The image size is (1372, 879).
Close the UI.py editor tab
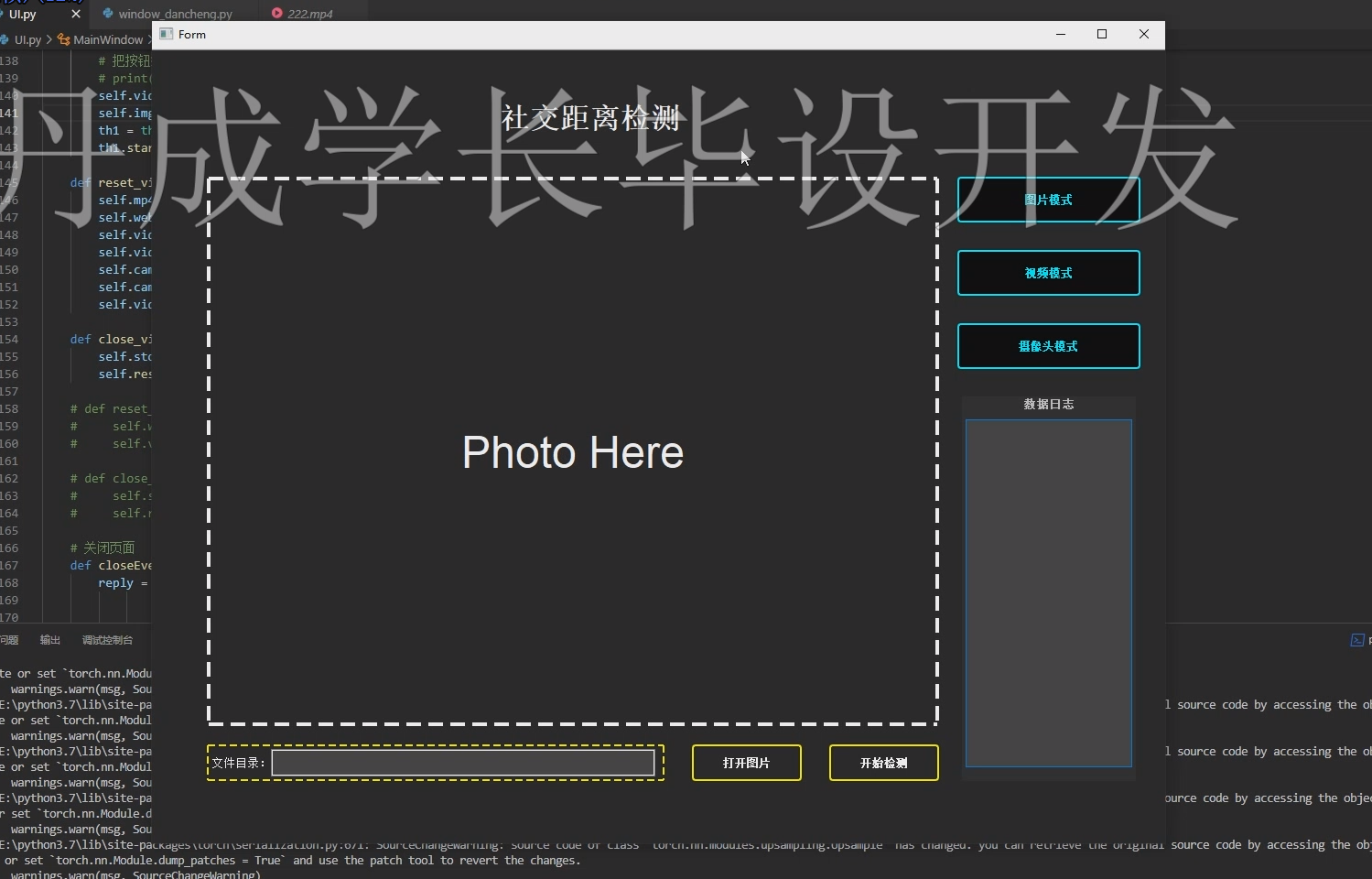76,14
